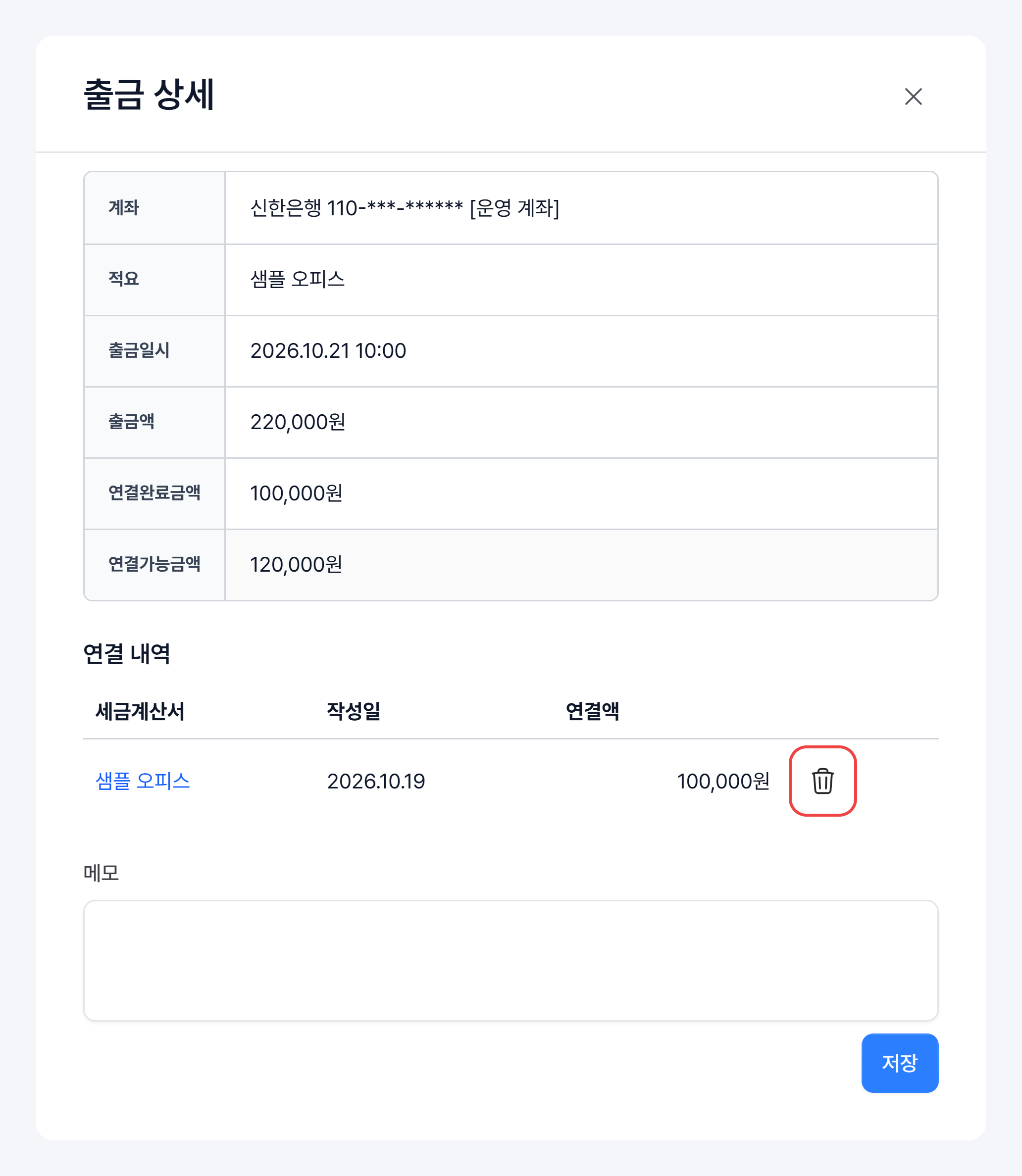The height and width of the screenshot is (1176, 1022).
Task: Delete the 샘플 오피스 linked tax invoice
Action: 822,781
